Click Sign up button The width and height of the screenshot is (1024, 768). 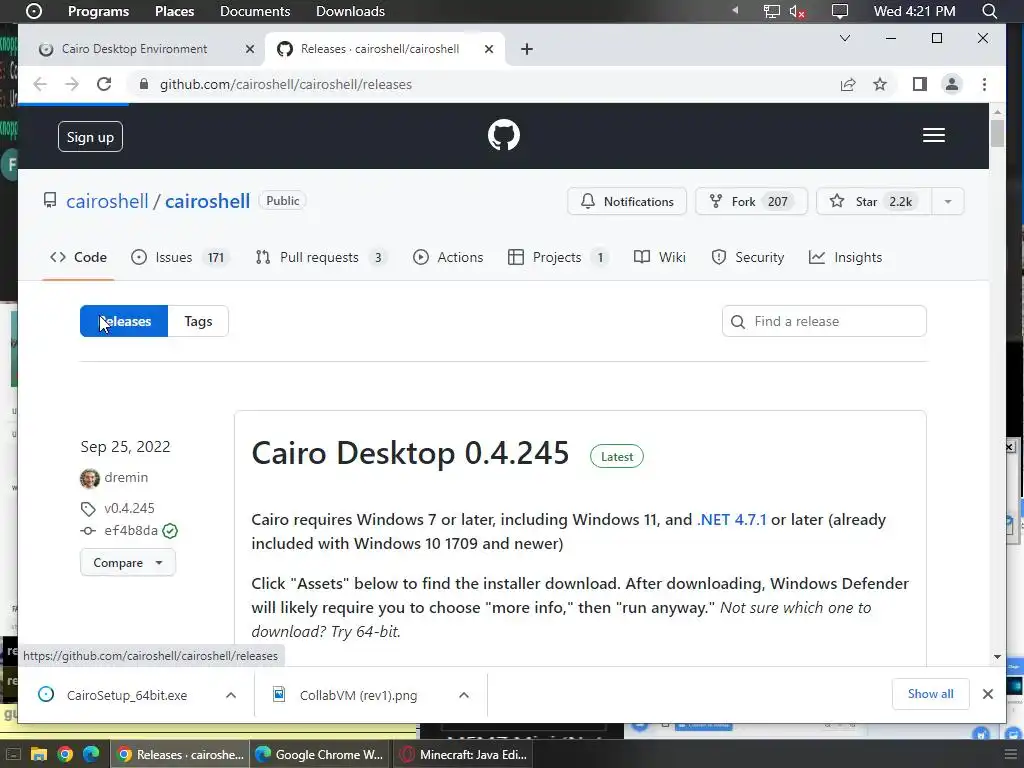90,137
